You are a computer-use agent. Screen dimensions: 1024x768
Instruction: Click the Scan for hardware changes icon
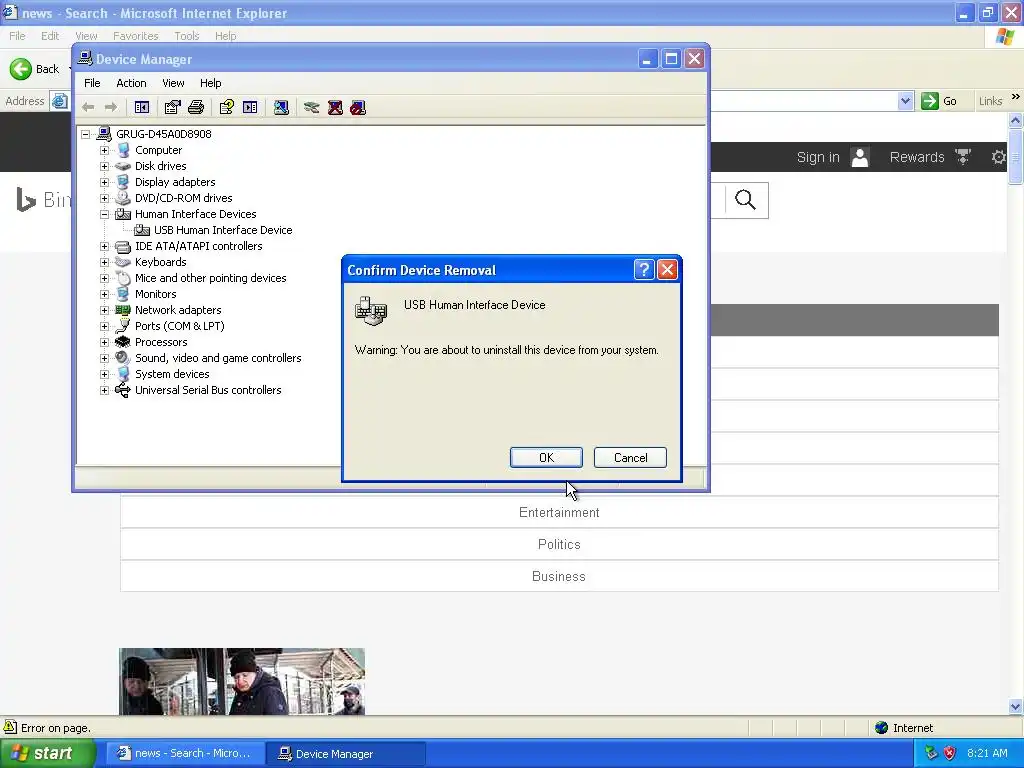tap(281, 107)
